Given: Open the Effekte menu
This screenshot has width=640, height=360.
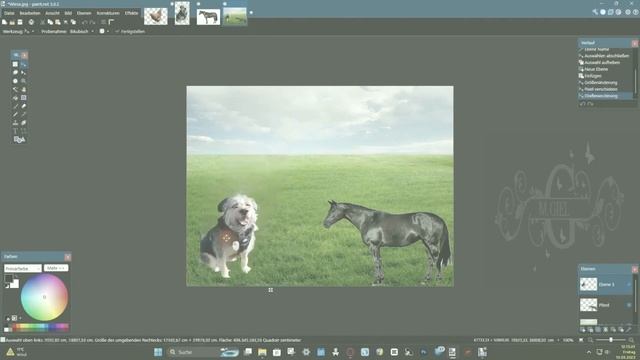Looking at the screenshot, I should [x=131, y=13].
